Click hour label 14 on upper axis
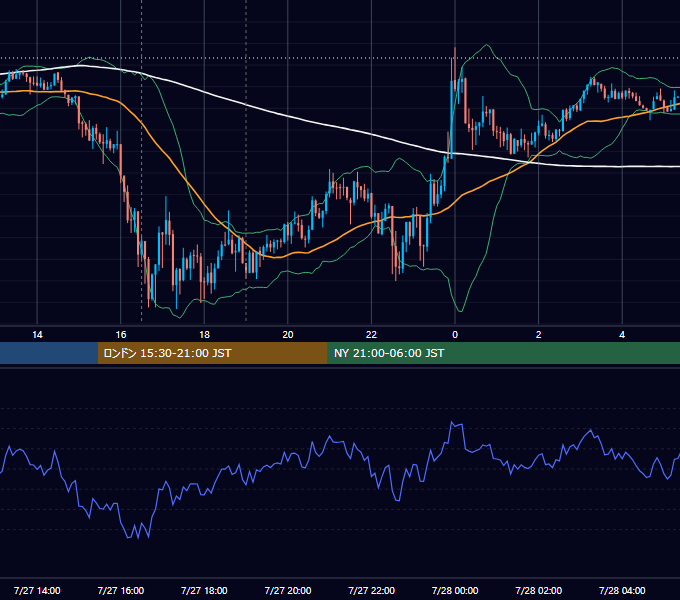Image resolution: width=680 pixels, height=600 pixels. click(x=37, y=335)
